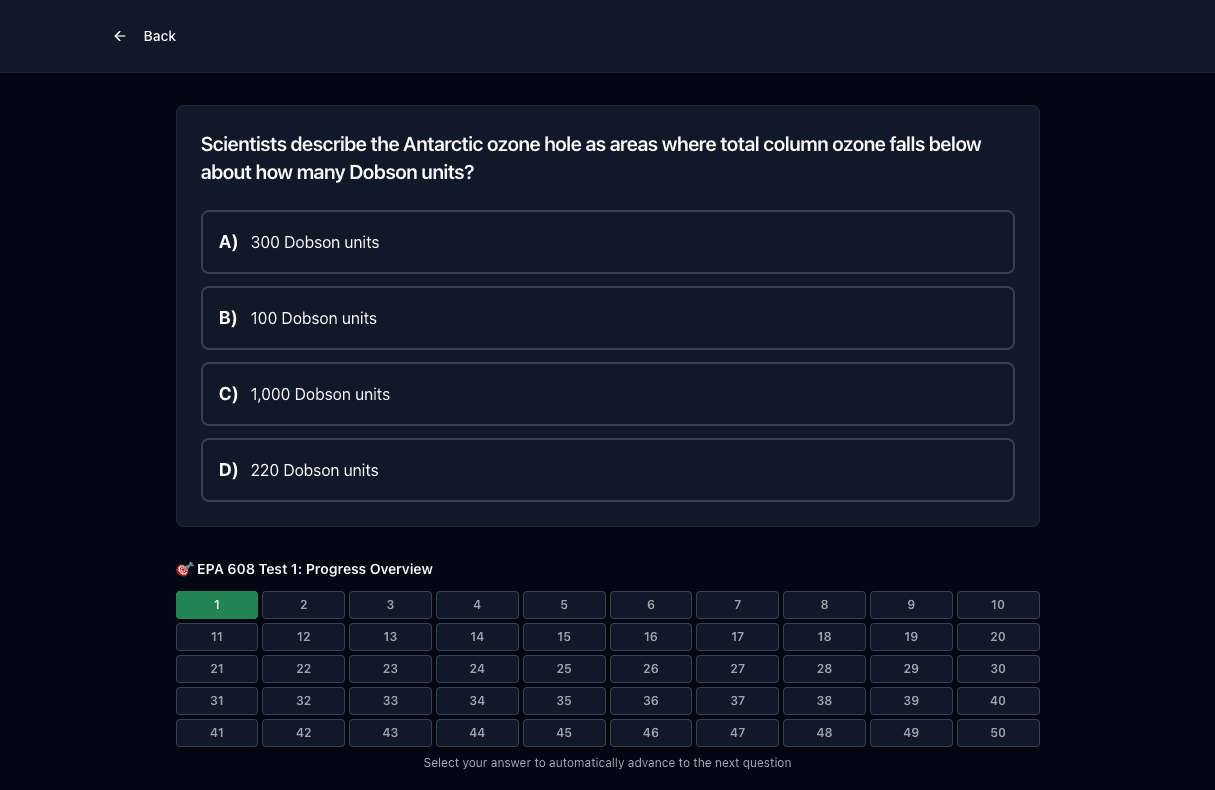Go to question 10
Screen dimensions: 1215x790
point(998,605)
